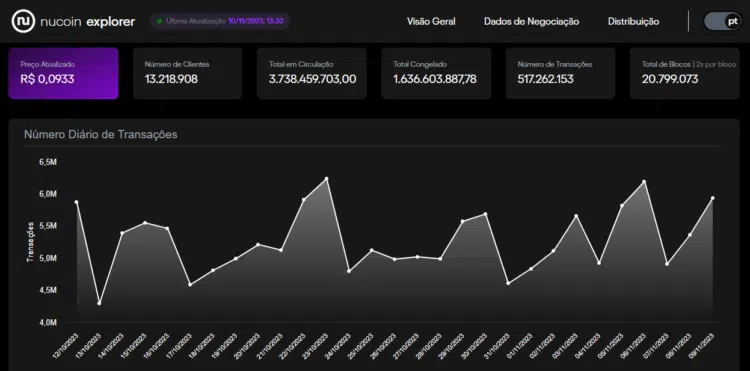Click the 5,5M y-axis label
Image resolution: width=750 pixels, height=371 pixels.
48,226
